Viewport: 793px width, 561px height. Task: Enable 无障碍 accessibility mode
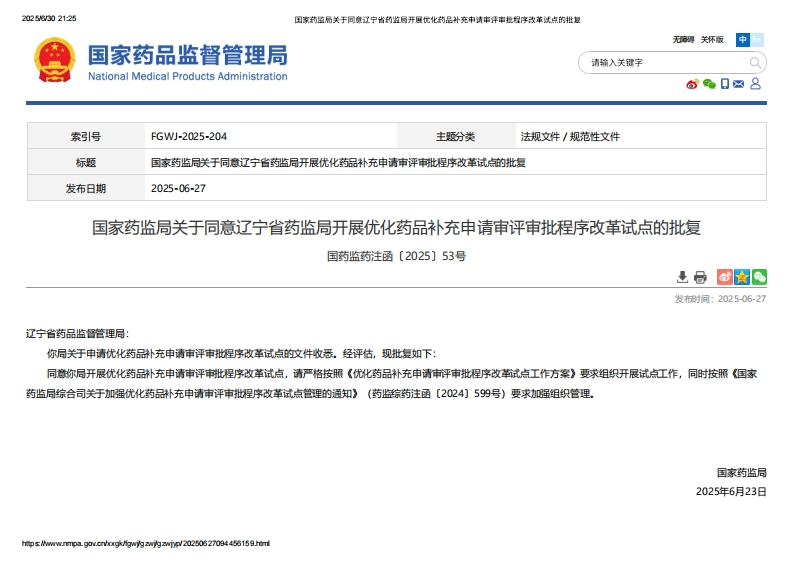(x=683, y=40)
